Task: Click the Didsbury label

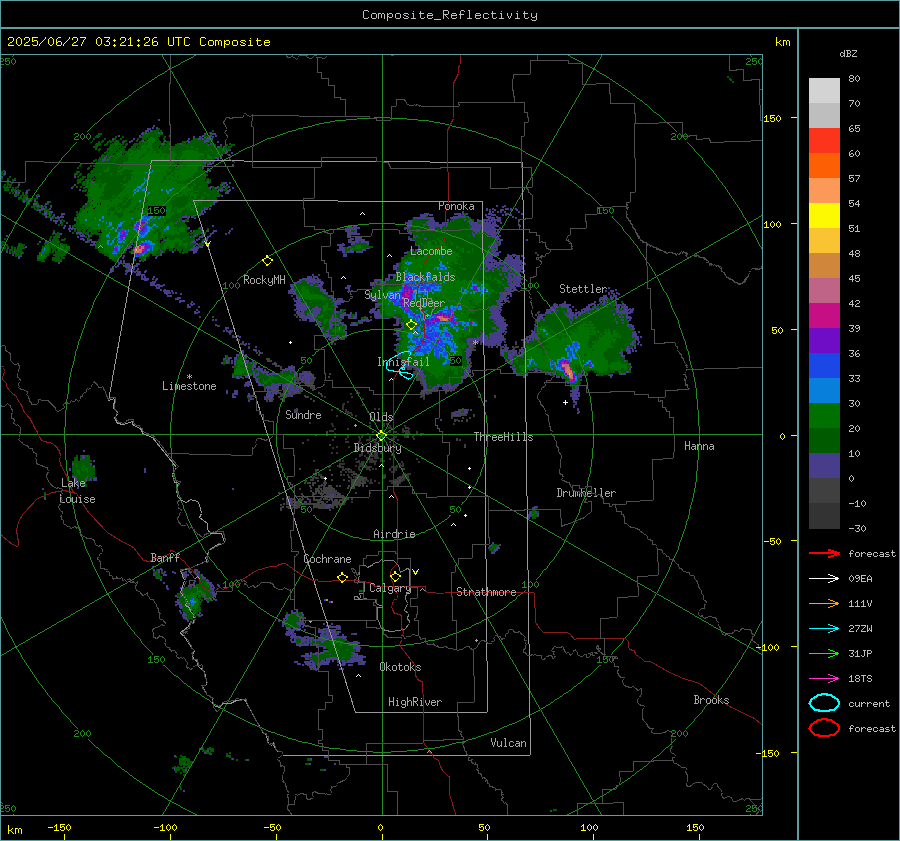Action: click(x=377, y=448)
